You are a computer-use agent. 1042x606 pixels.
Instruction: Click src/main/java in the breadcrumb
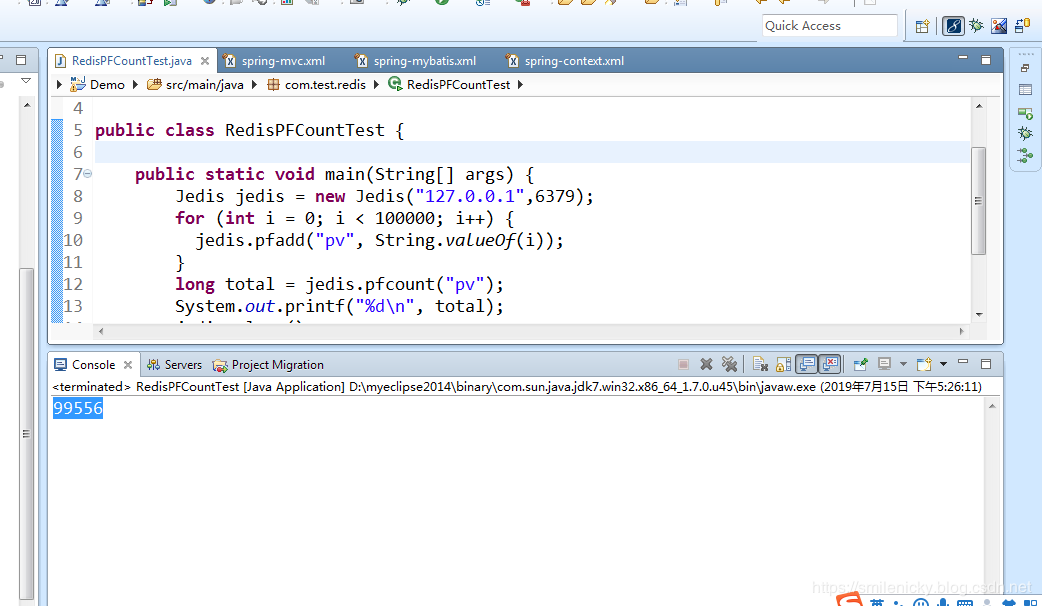[205, 84]
